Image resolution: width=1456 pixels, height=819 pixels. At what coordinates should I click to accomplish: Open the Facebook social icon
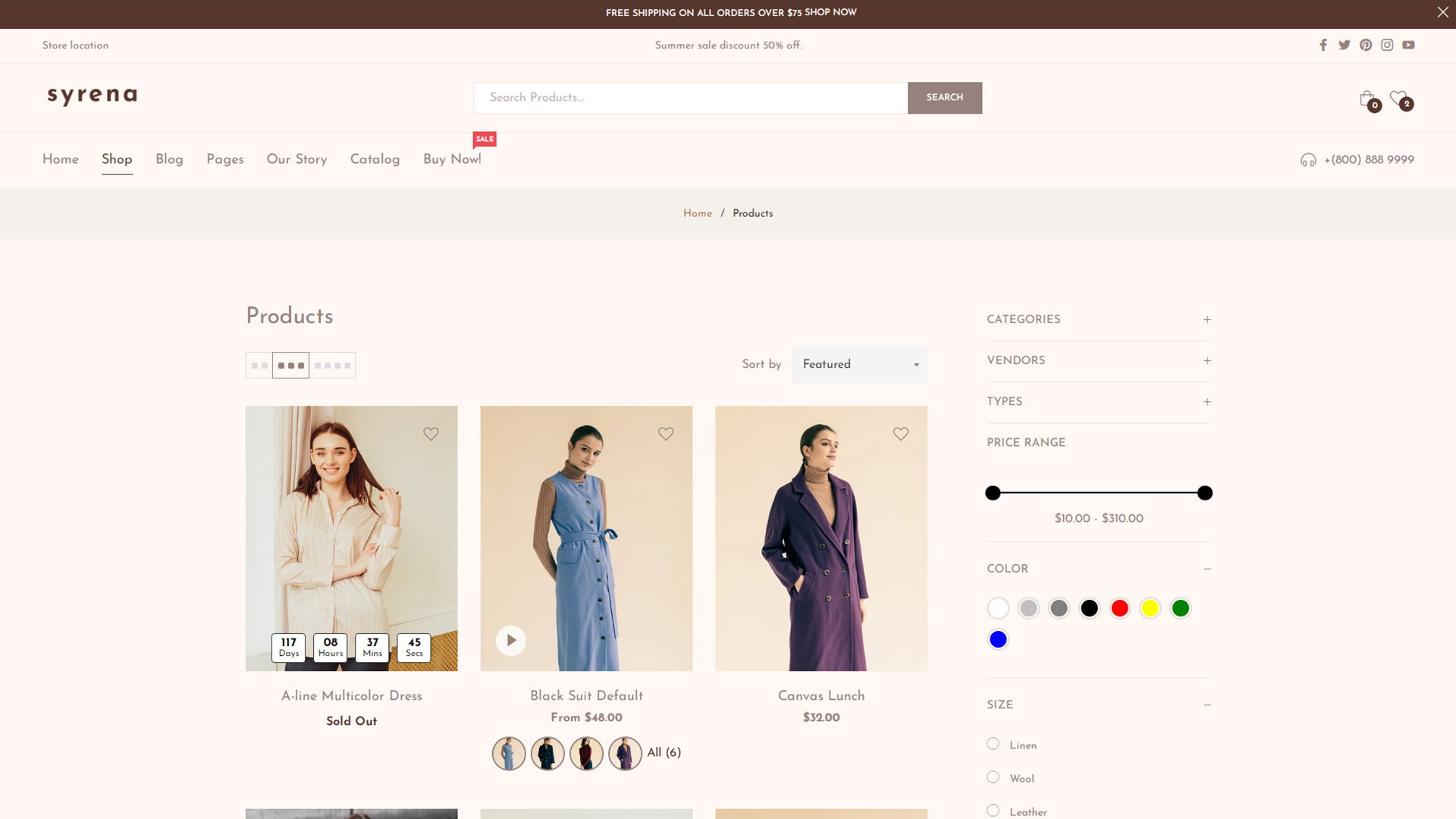pos(1323,45)
